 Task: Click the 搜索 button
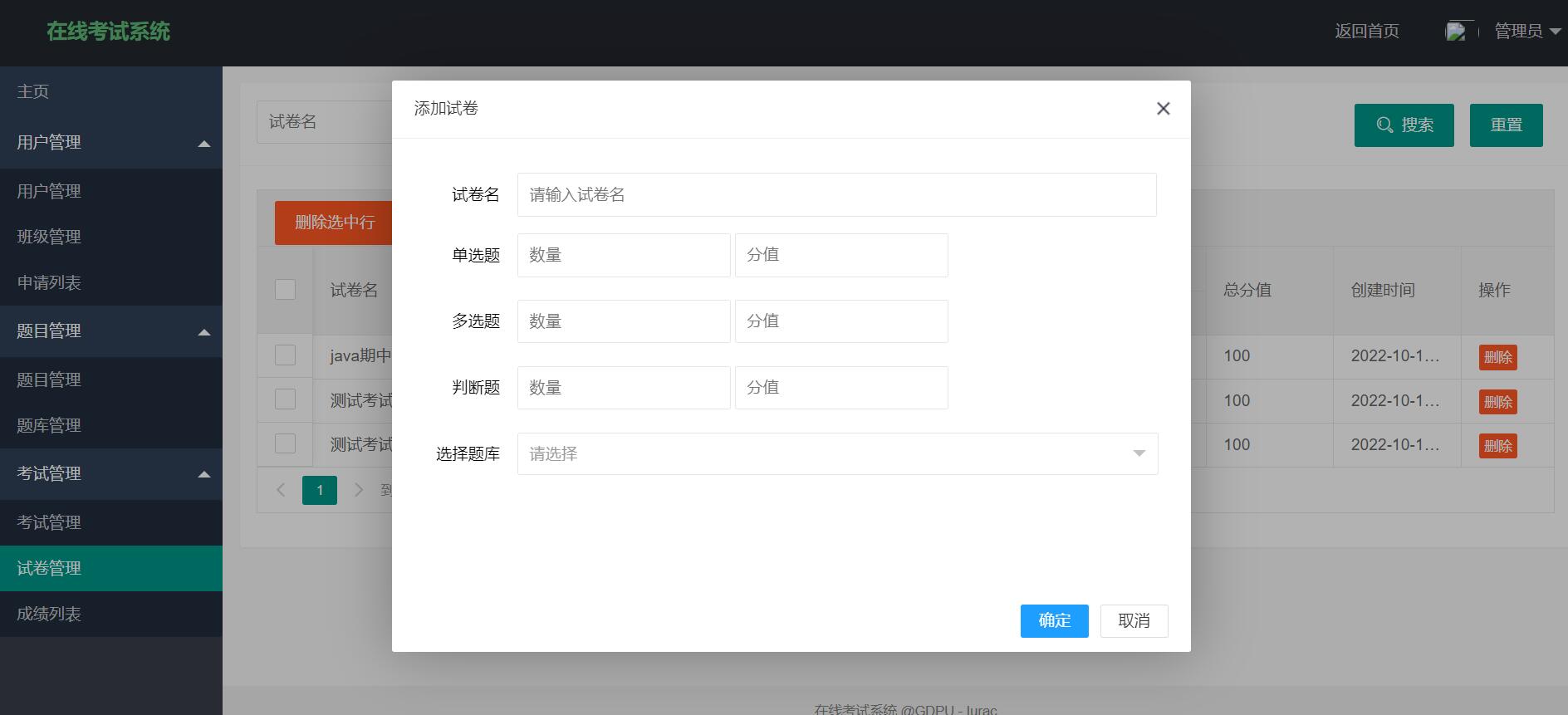[x=1404, y=125]
